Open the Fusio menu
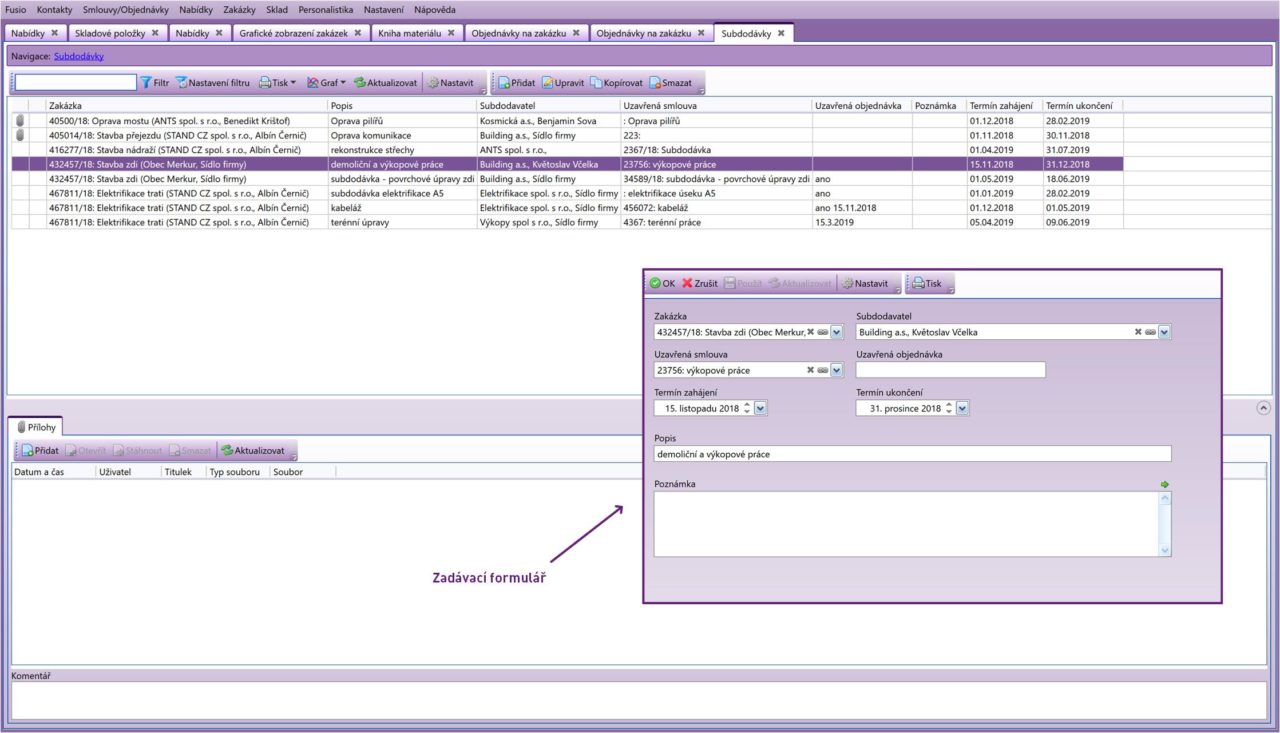 tap(15, 9)
